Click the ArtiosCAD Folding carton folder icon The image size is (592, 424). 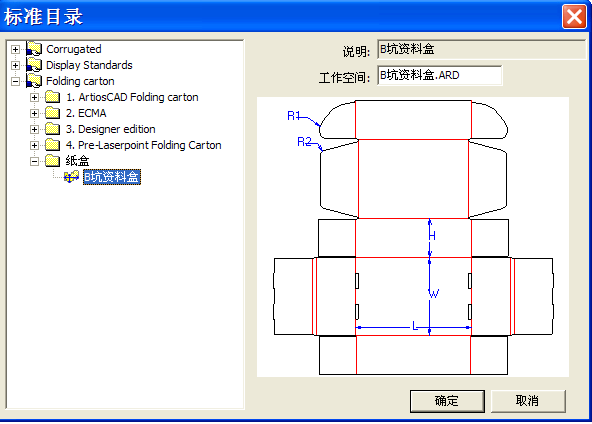[x=52, y=97]
